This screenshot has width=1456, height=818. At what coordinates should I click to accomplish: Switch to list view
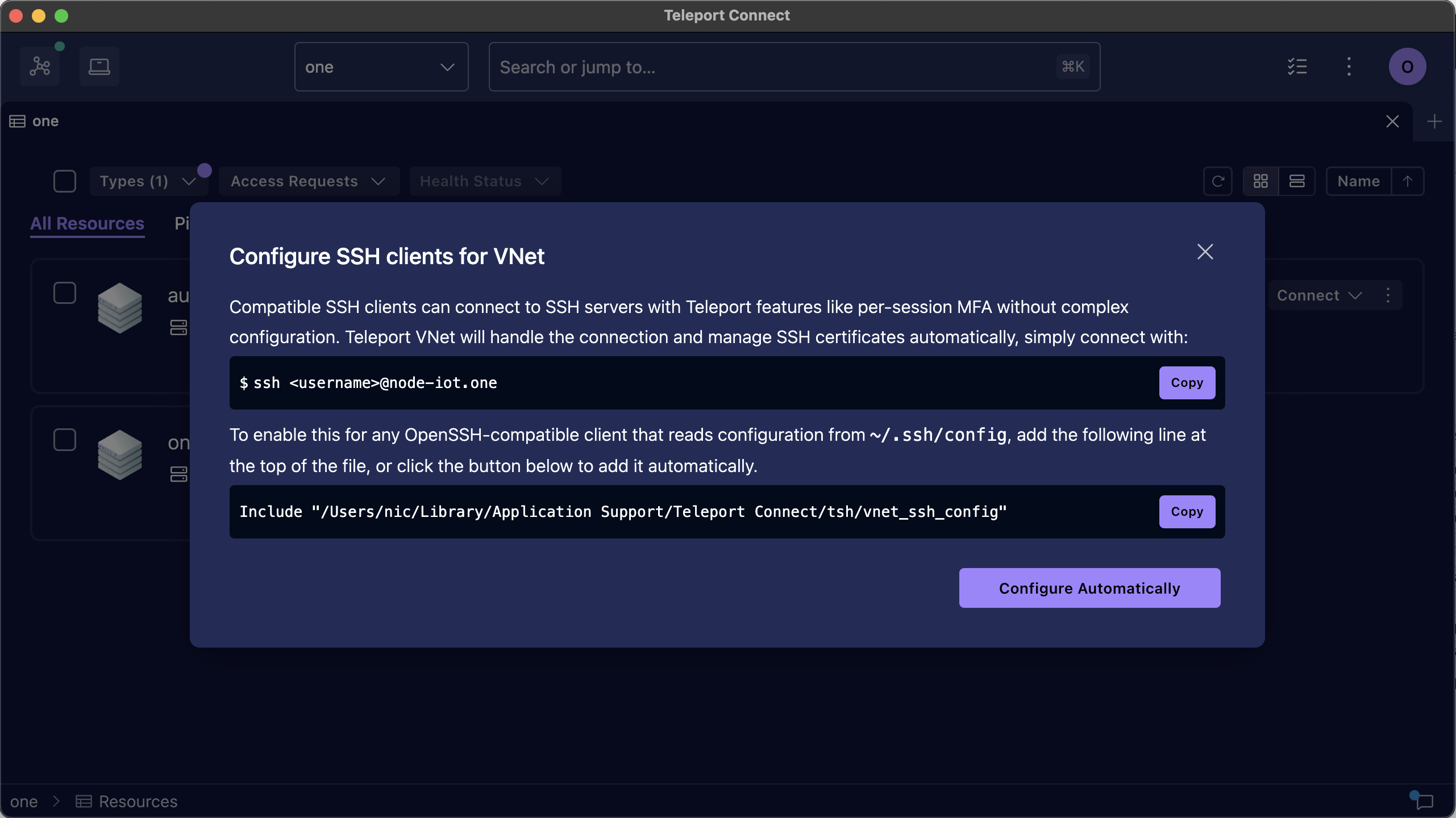(1297, 181)
